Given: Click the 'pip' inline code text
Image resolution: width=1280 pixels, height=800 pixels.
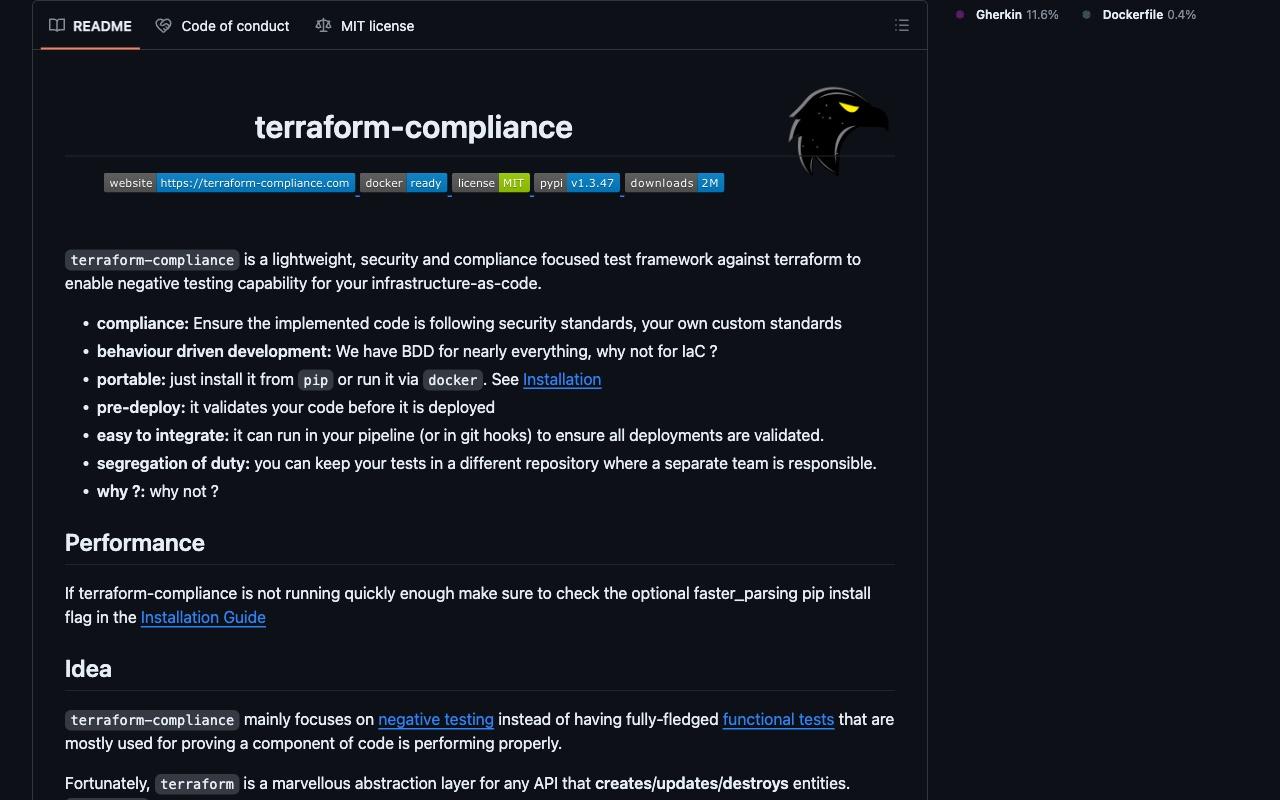Looking at the screenshot, I should pos(316,380).
